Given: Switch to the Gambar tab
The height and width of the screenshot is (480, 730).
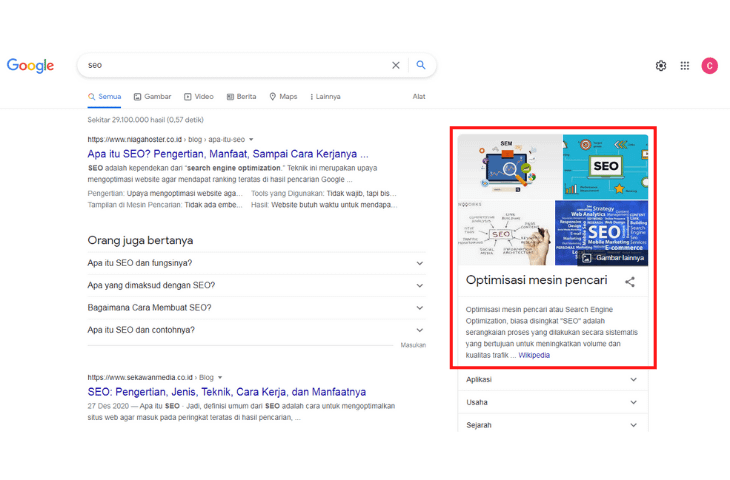Looking at the screenshot, I should [153, 97].
